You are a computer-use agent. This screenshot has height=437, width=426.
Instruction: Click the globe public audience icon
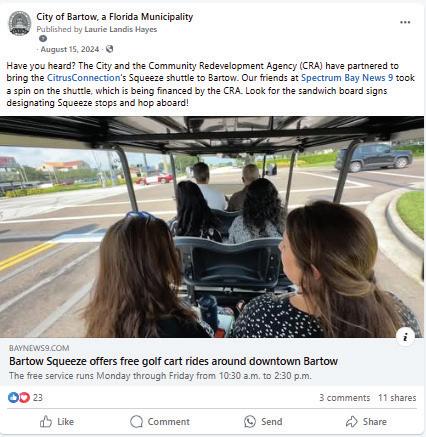point(109,49)
